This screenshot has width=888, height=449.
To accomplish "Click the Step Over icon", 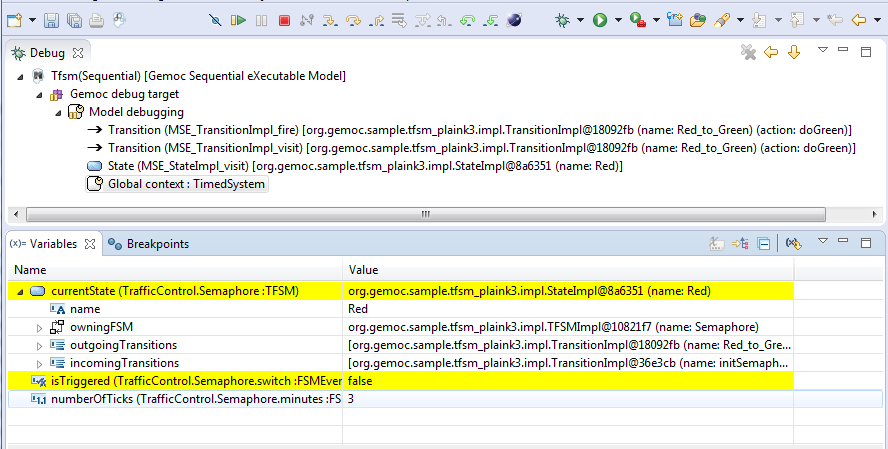I will coord(353,19).
